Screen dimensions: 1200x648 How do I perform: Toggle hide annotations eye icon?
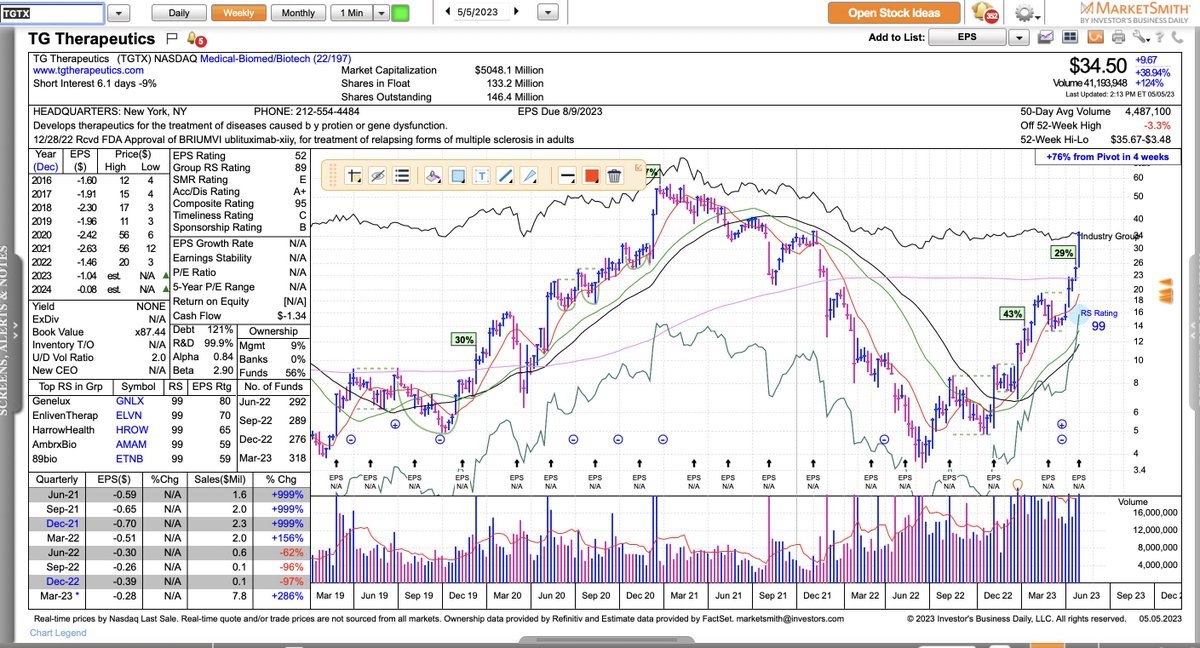tap(377, 176)
